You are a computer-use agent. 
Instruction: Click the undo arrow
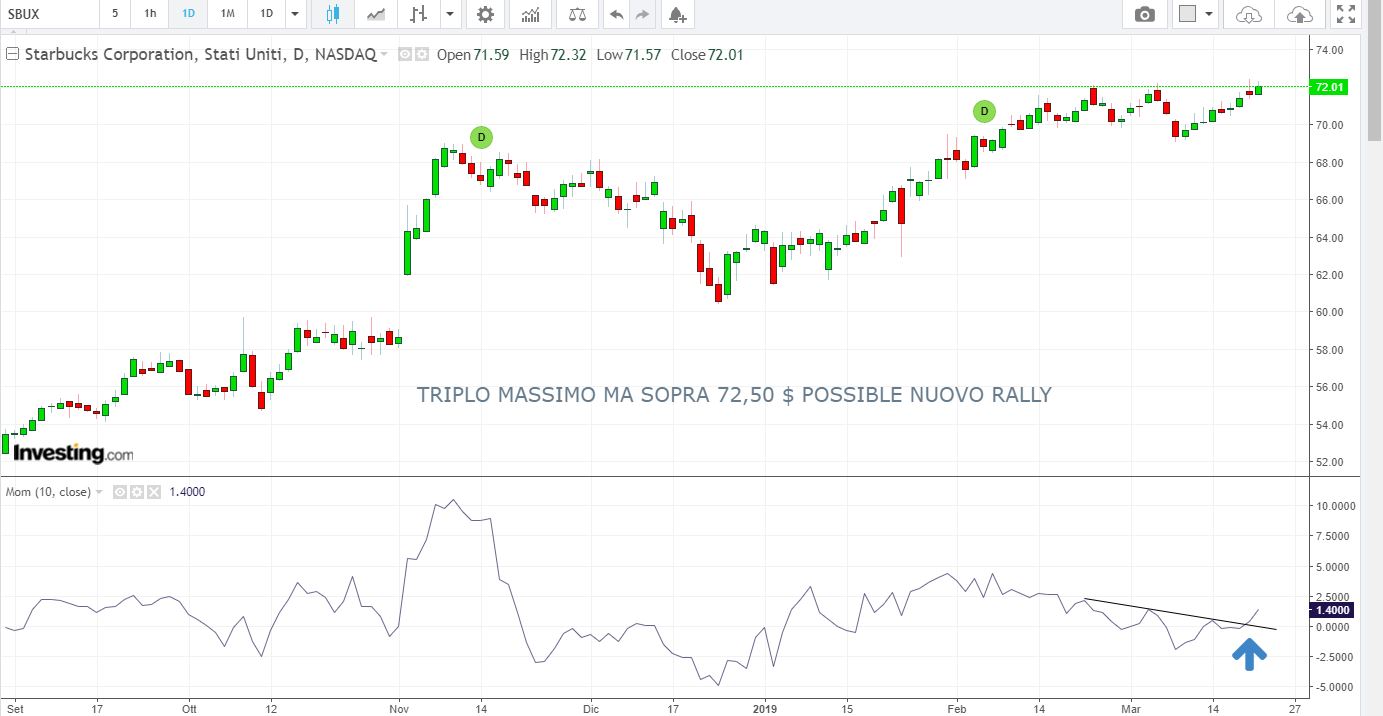[x=616, y=14]
